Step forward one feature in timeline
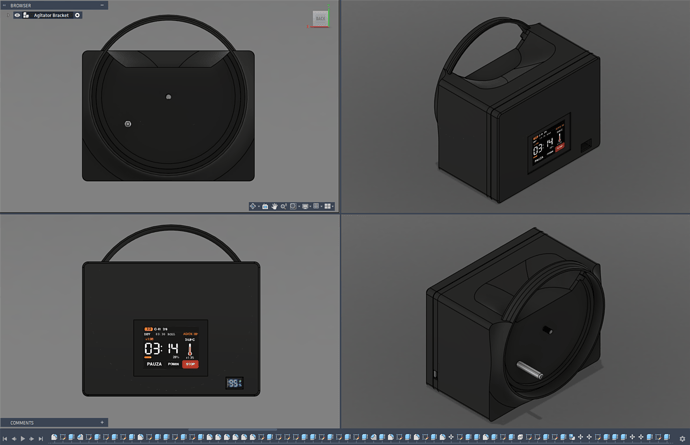This screenshot has height=445, width=690. coord(32,438)
